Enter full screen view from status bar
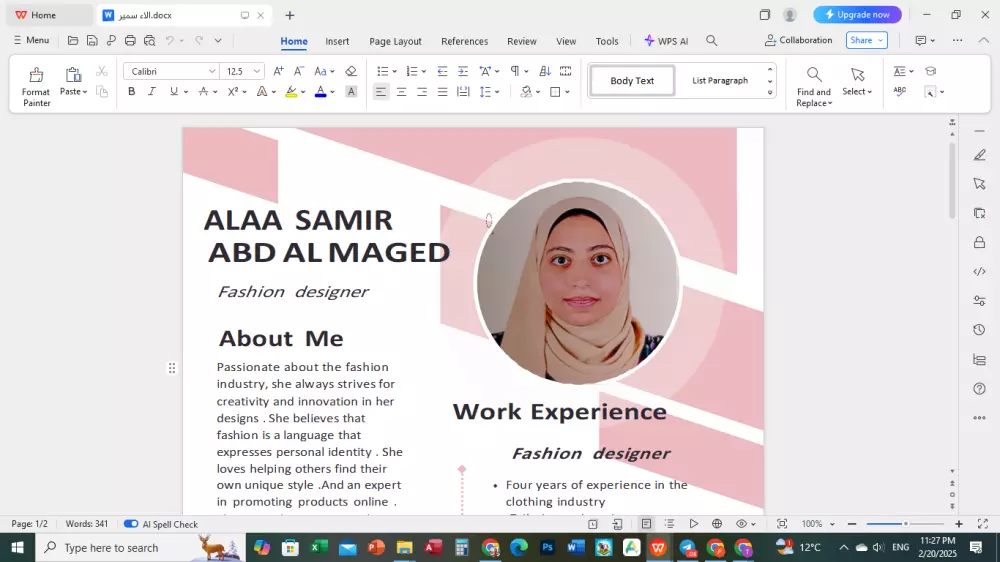 pyautogui.click(x=982, y=524)
